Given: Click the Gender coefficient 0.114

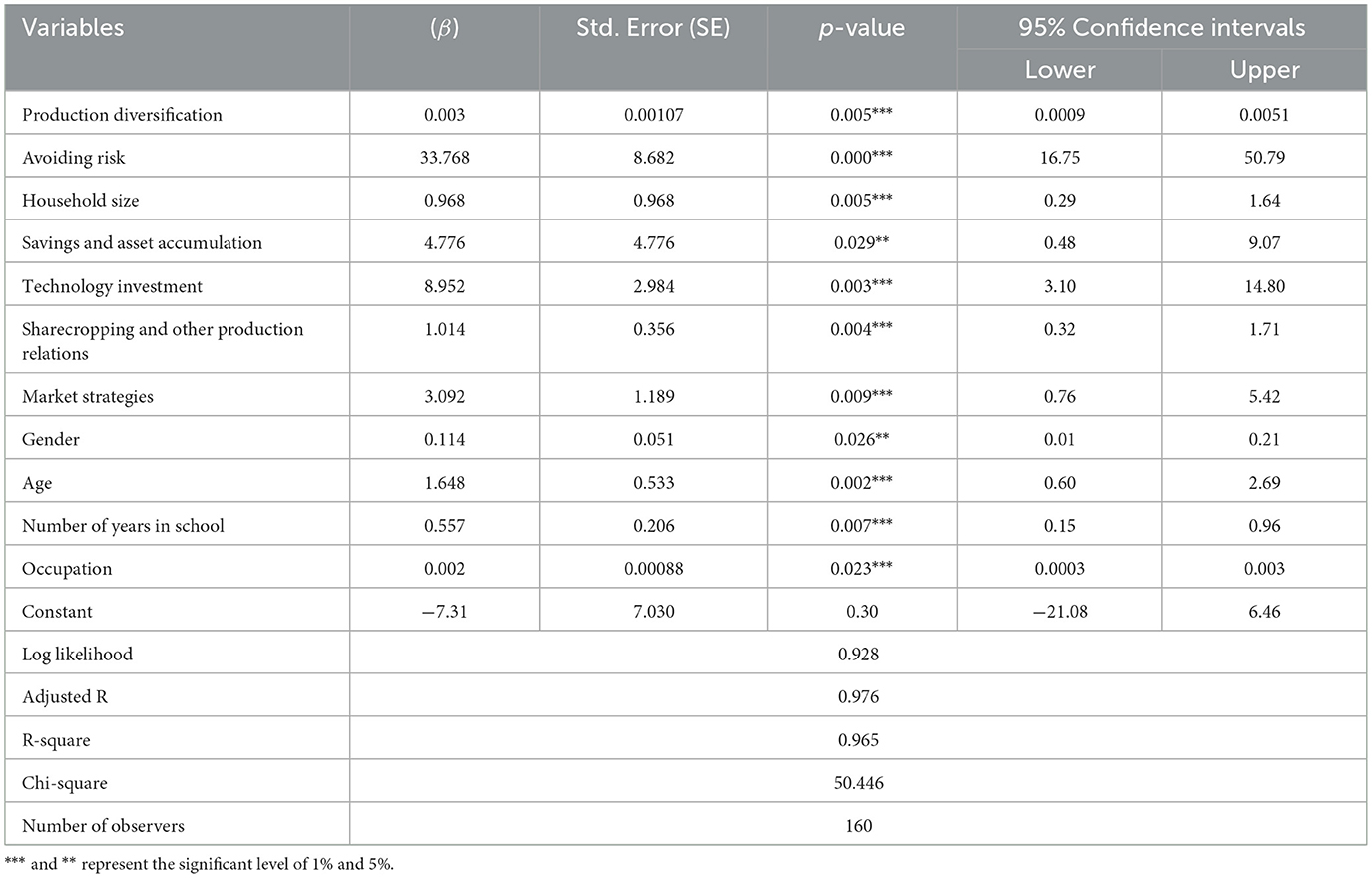Looking at the screenshot, I should (x=444, y=440).
